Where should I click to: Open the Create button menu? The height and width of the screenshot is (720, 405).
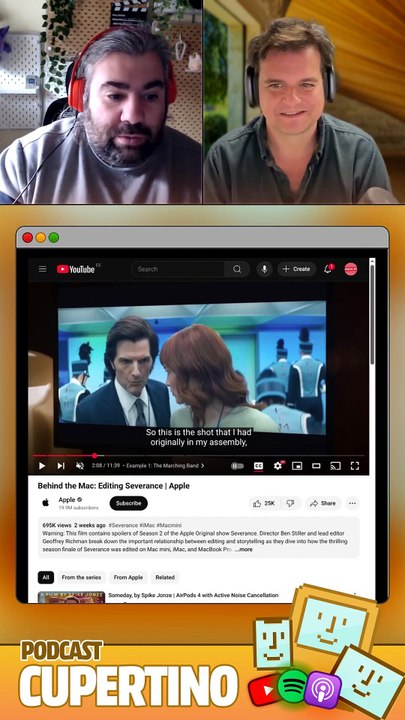(x=297, y=269)
